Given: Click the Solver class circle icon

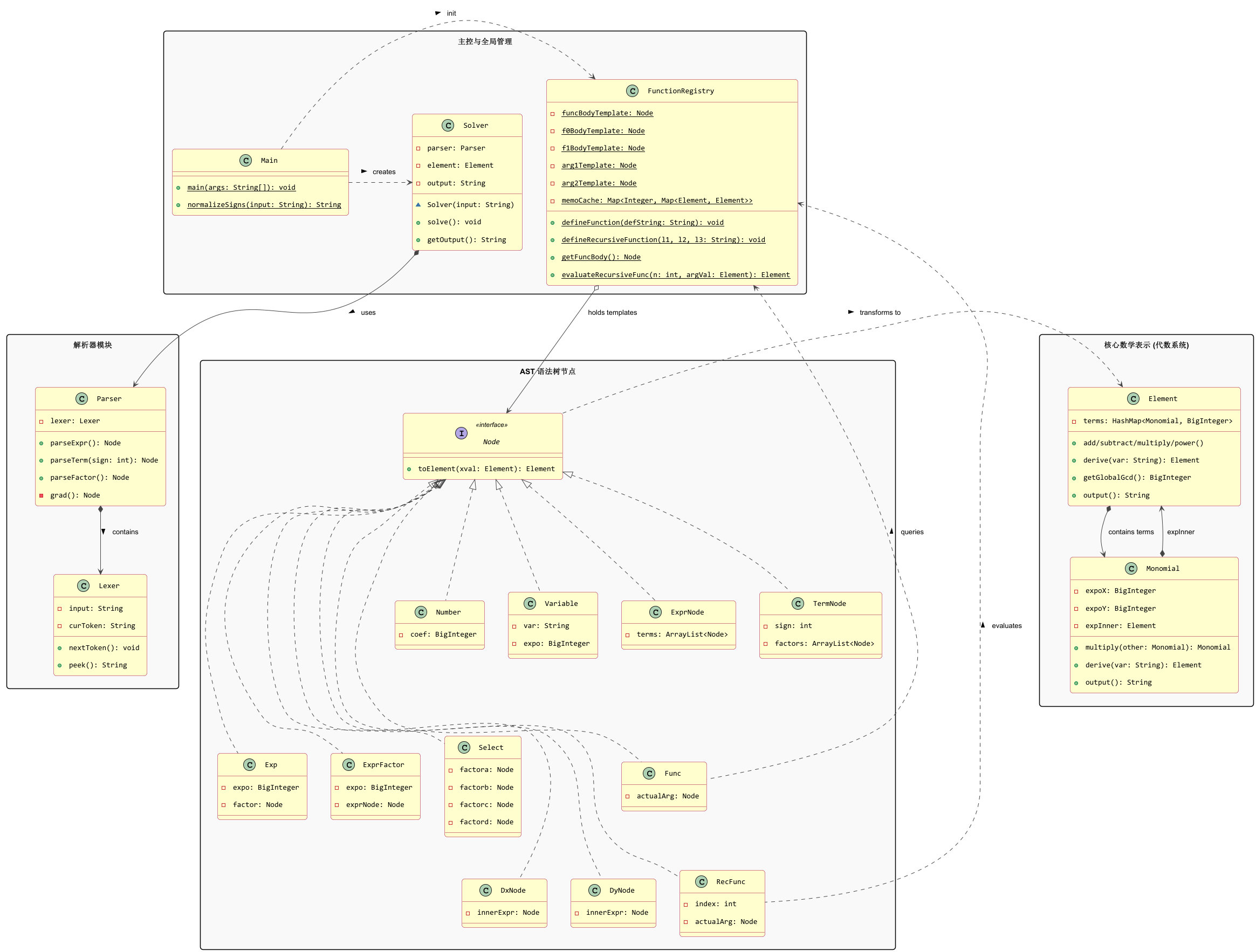Looking at the screenshot, I should pyautogui.click(x=448, y=126).
